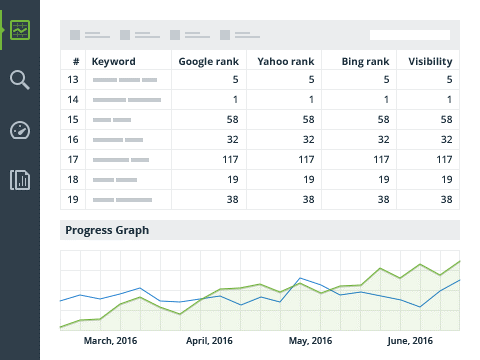Screen dimensions: 480x360
Task: Sort by the Visibility column header
Action: [430, 62]
